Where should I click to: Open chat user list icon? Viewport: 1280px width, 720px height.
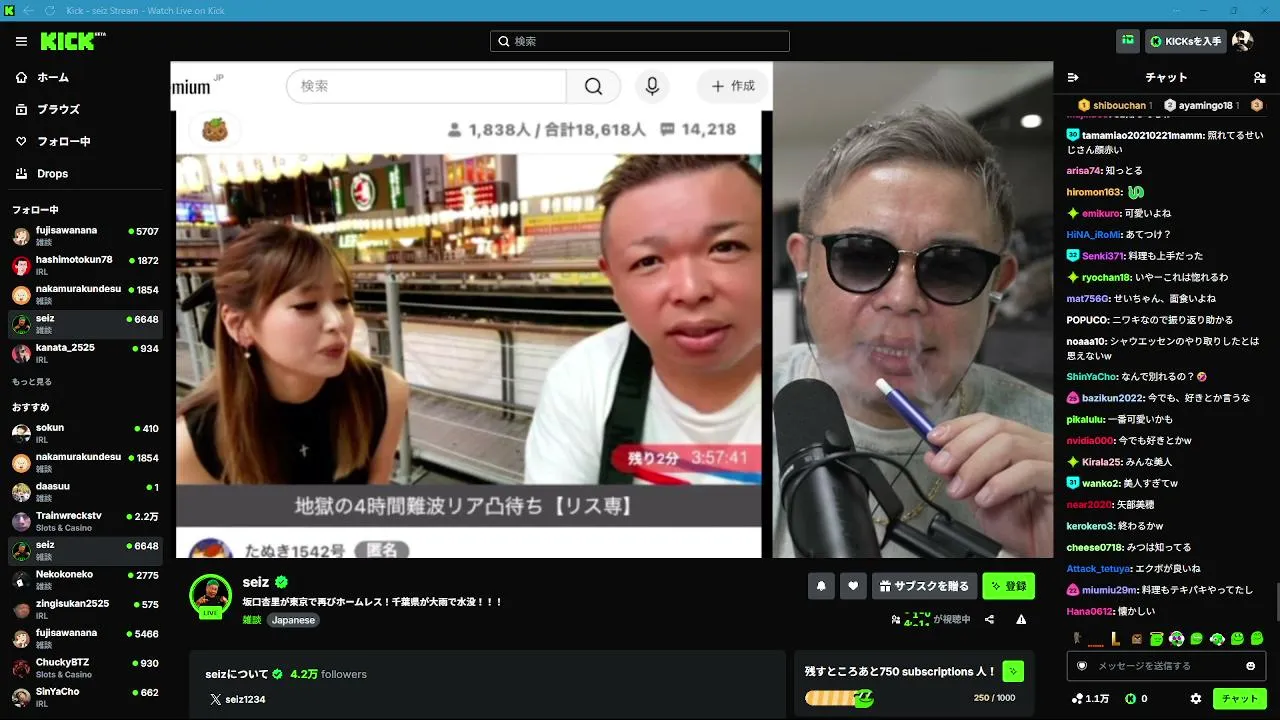click(x=1259, y=77)
